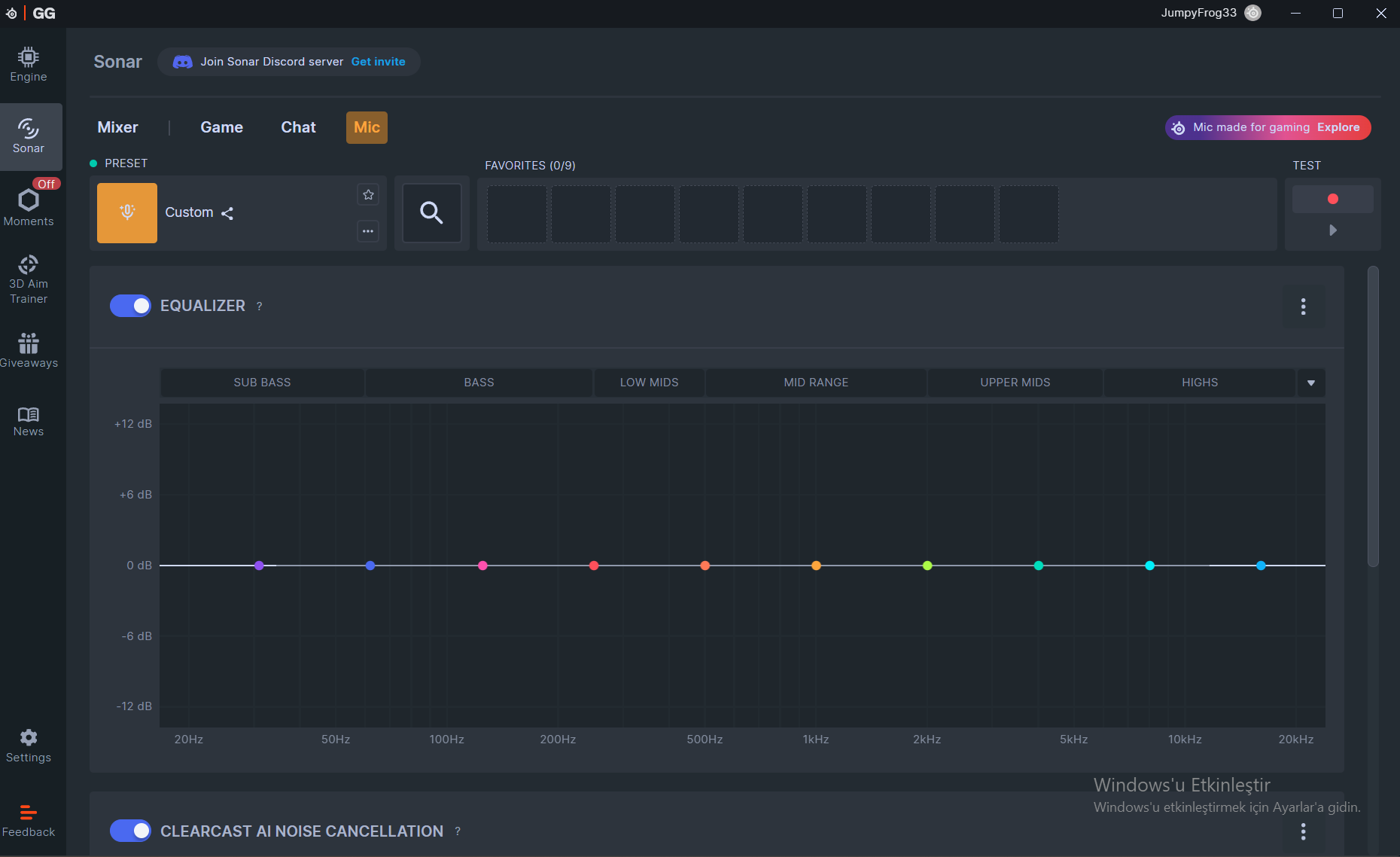Click the pink EQ point near 100Hz

click(x=483, y=566)
